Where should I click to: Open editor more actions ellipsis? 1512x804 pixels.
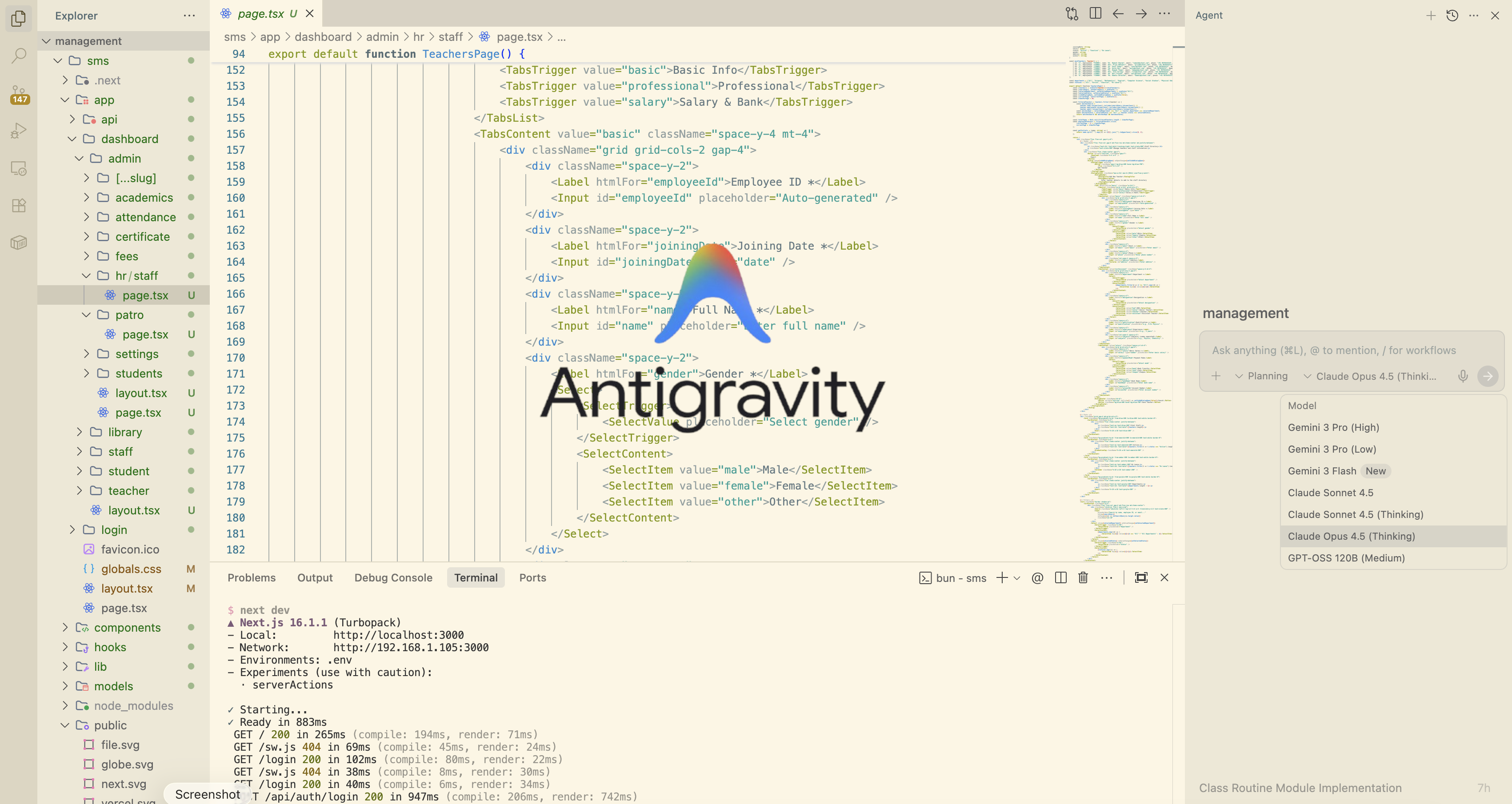click(1164, 13)
